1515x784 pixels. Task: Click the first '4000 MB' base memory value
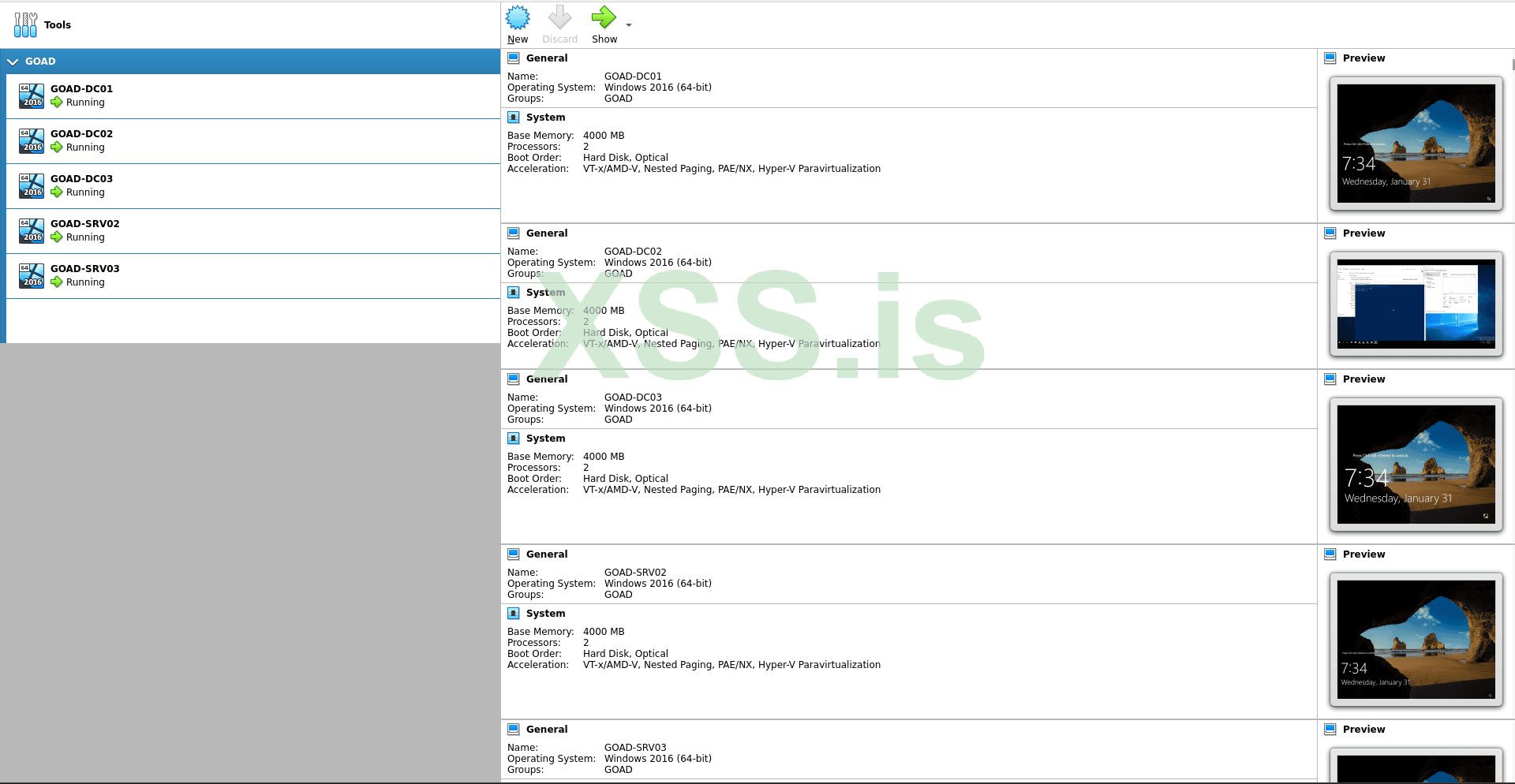click(x=604, y=136)
